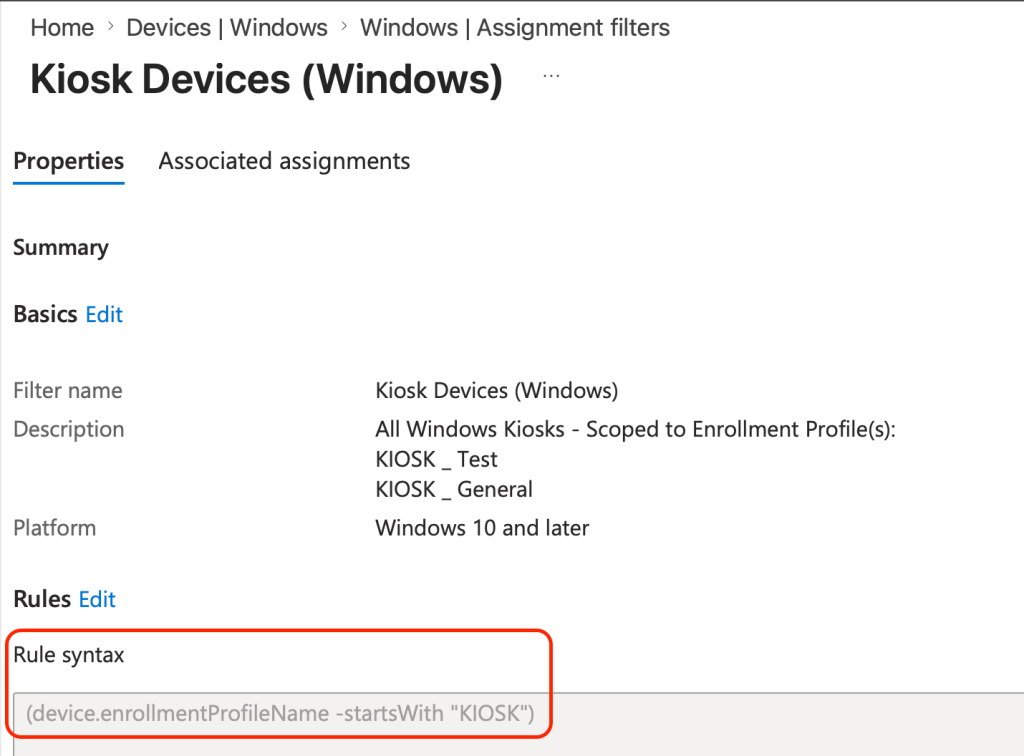Click the Rule syntax label
The height and width of the screenshot is (756, 1024).
[x=69, y=655]
